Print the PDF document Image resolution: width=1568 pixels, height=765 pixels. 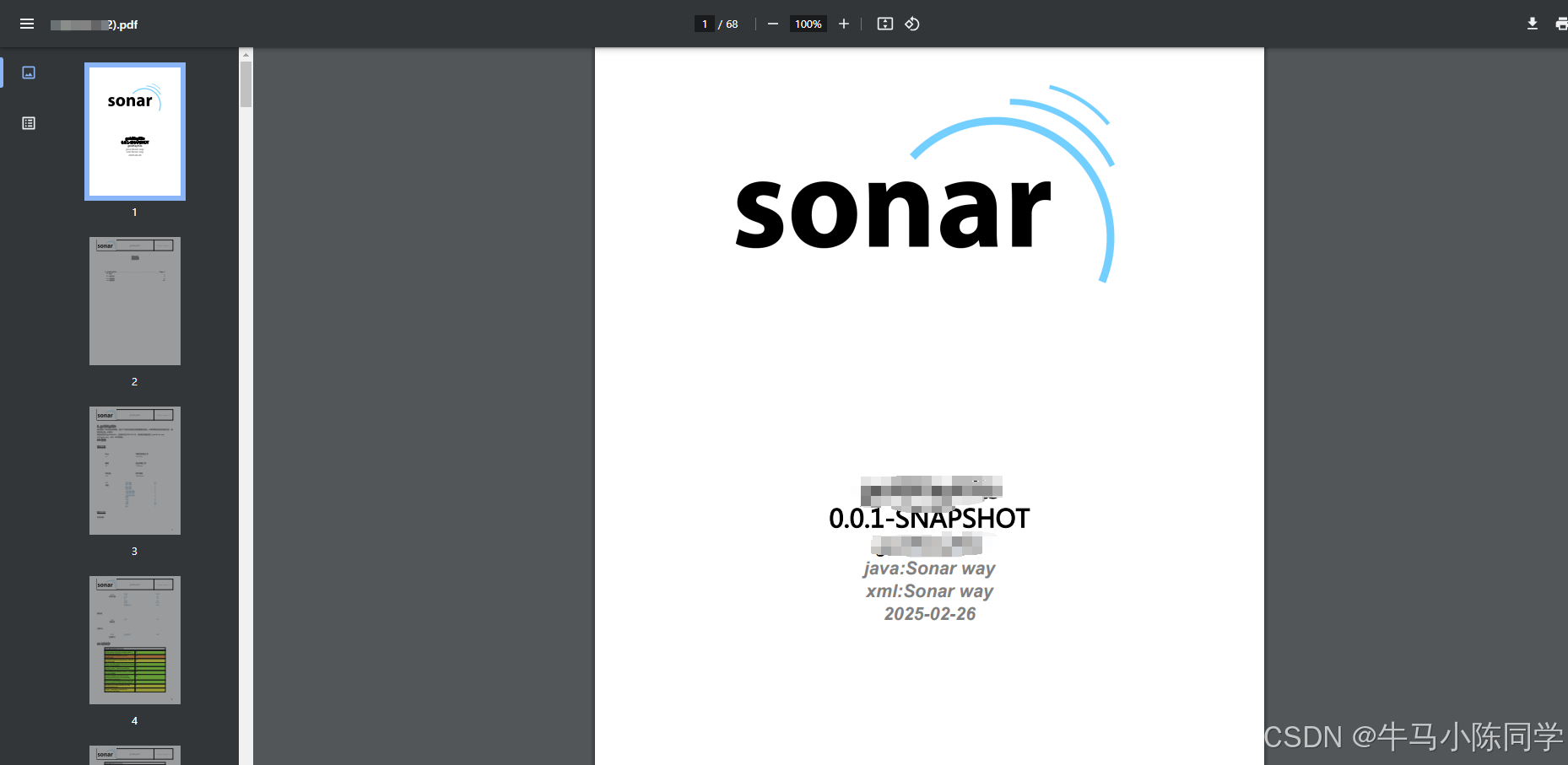click(1561, 24)
